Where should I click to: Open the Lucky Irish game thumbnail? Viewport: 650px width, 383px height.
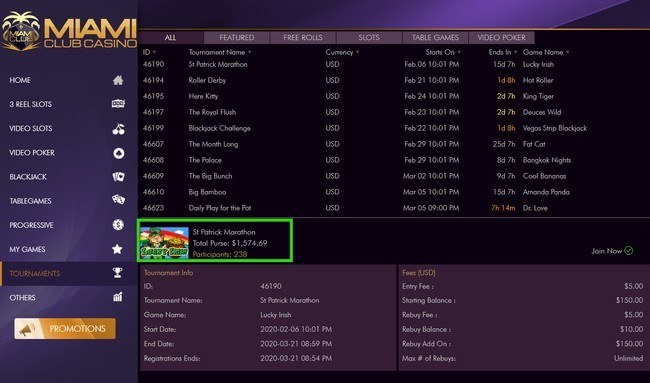(164, 242)
